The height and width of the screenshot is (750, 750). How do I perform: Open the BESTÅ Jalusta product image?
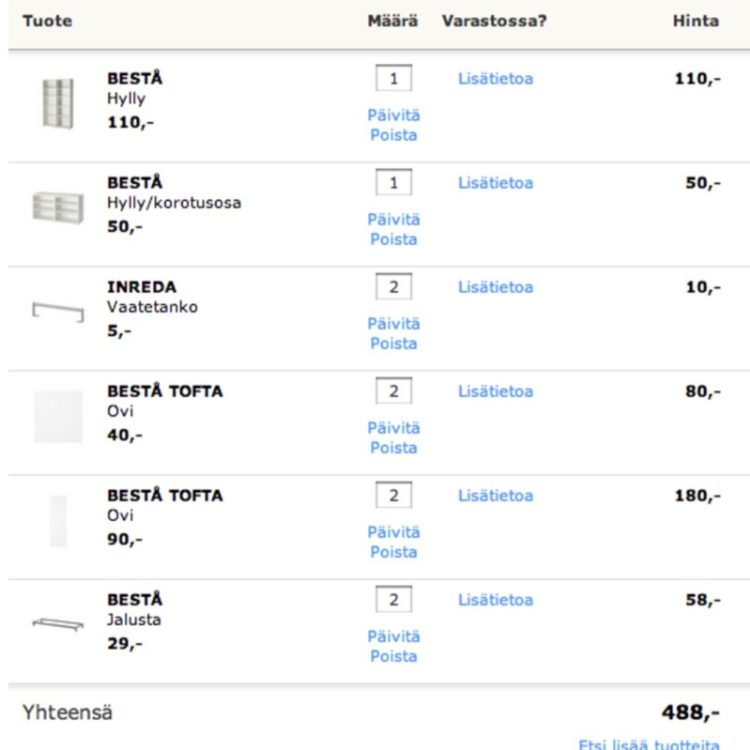point(58,624)
